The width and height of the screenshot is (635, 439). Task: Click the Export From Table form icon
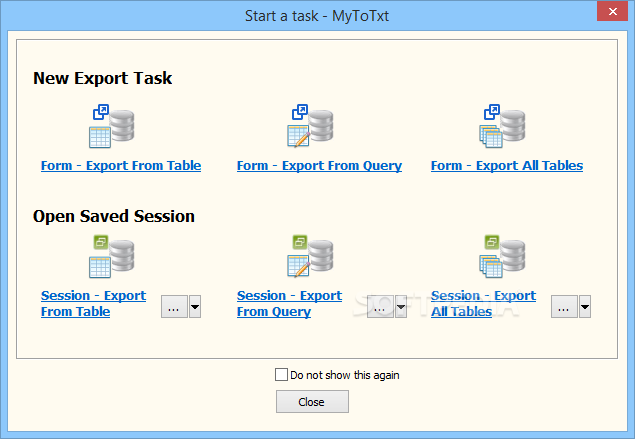click(112, 127)
